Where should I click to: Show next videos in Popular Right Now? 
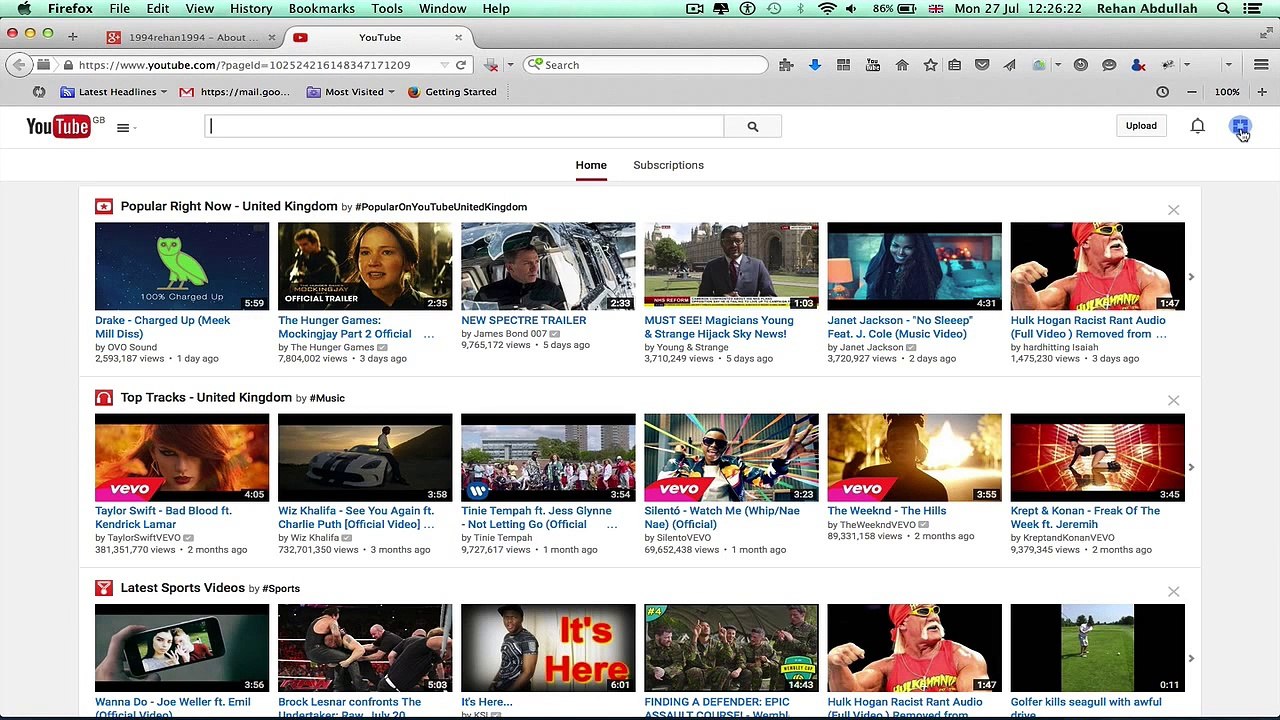[x=1191, y=277]
